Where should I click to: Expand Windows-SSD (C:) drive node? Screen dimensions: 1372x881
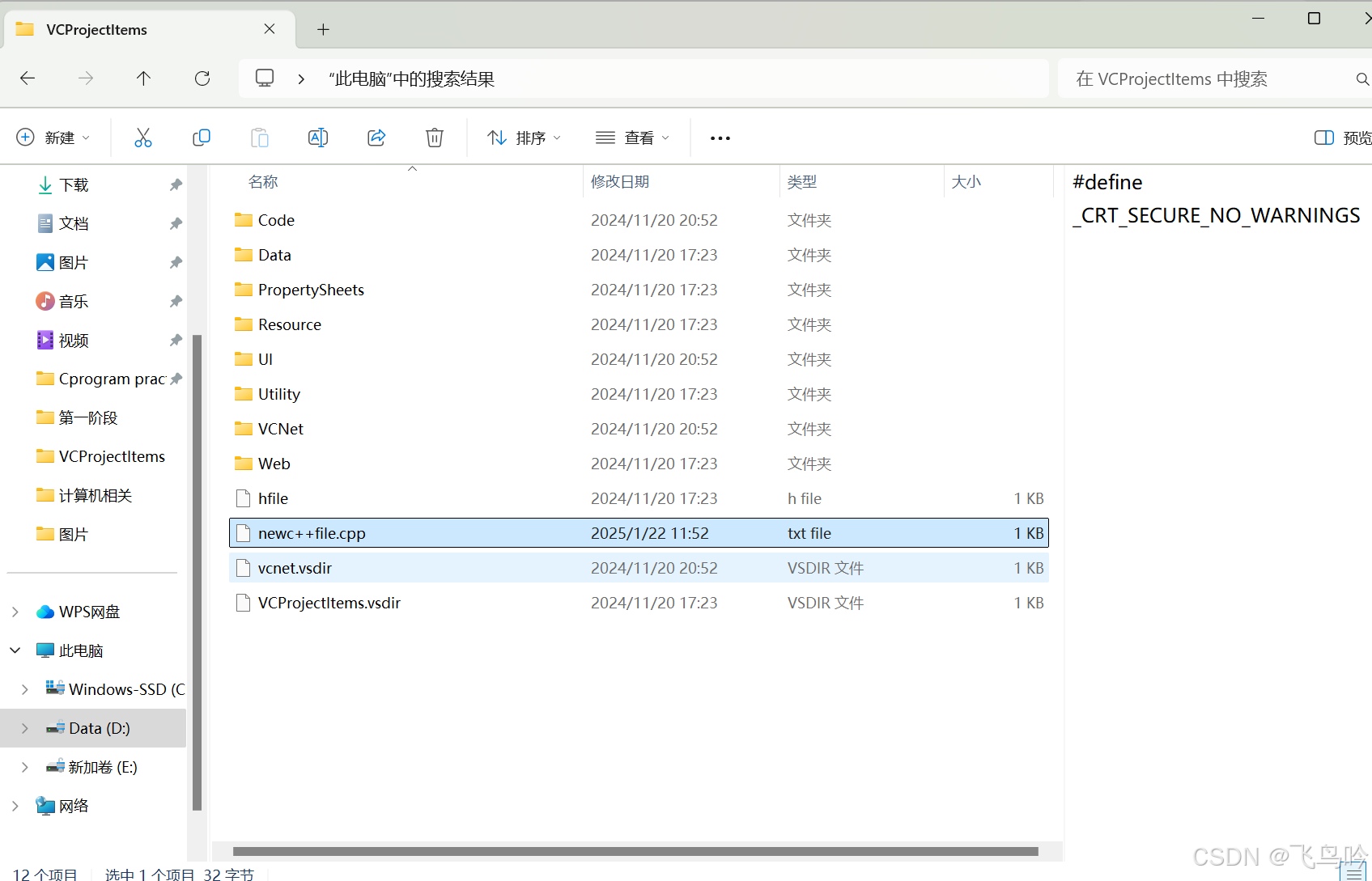[25, 689]
